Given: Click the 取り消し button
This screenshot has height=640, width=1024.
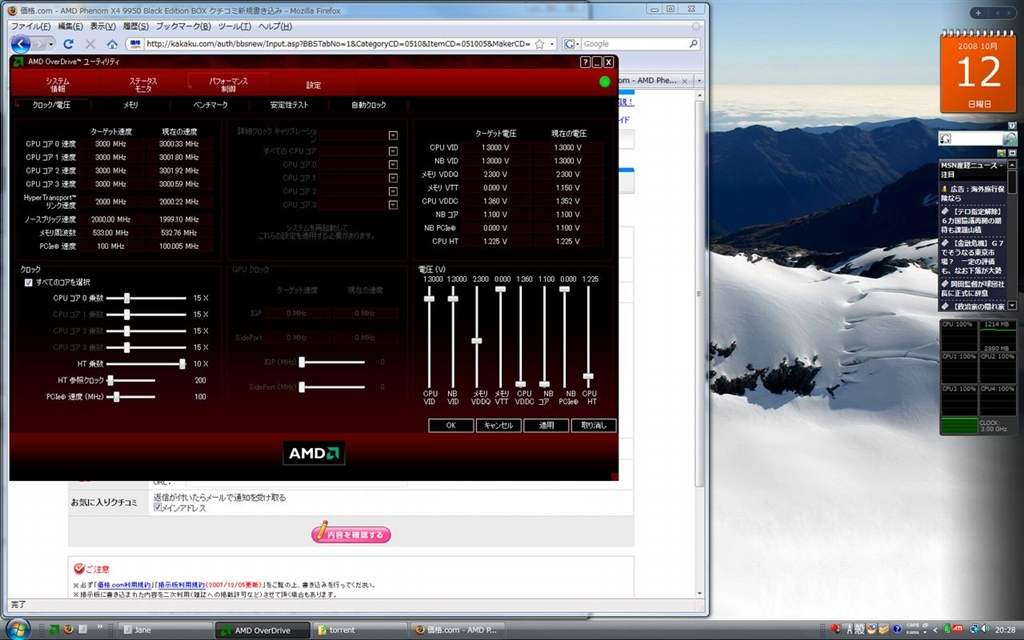Looking at the screenshot, I should pos(594,425).
